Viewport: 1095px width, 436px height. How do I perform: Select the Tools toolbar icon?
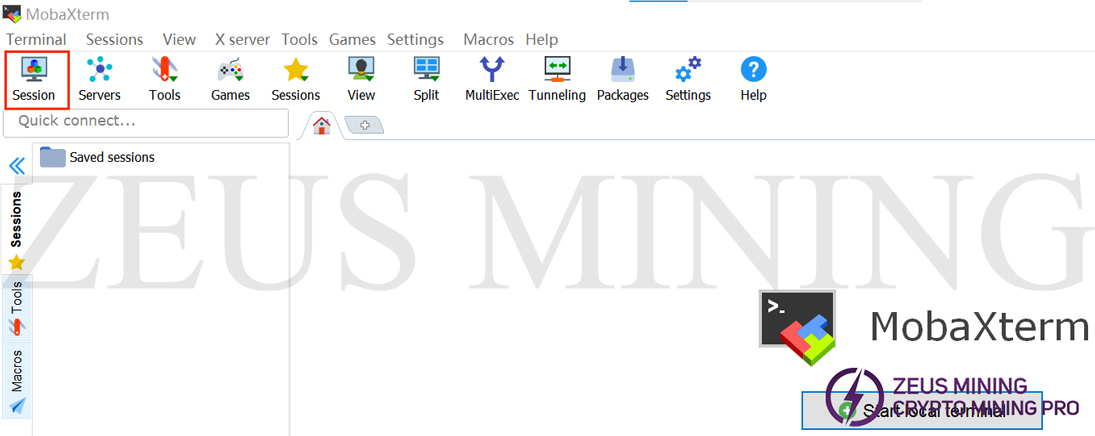point(164,79)
